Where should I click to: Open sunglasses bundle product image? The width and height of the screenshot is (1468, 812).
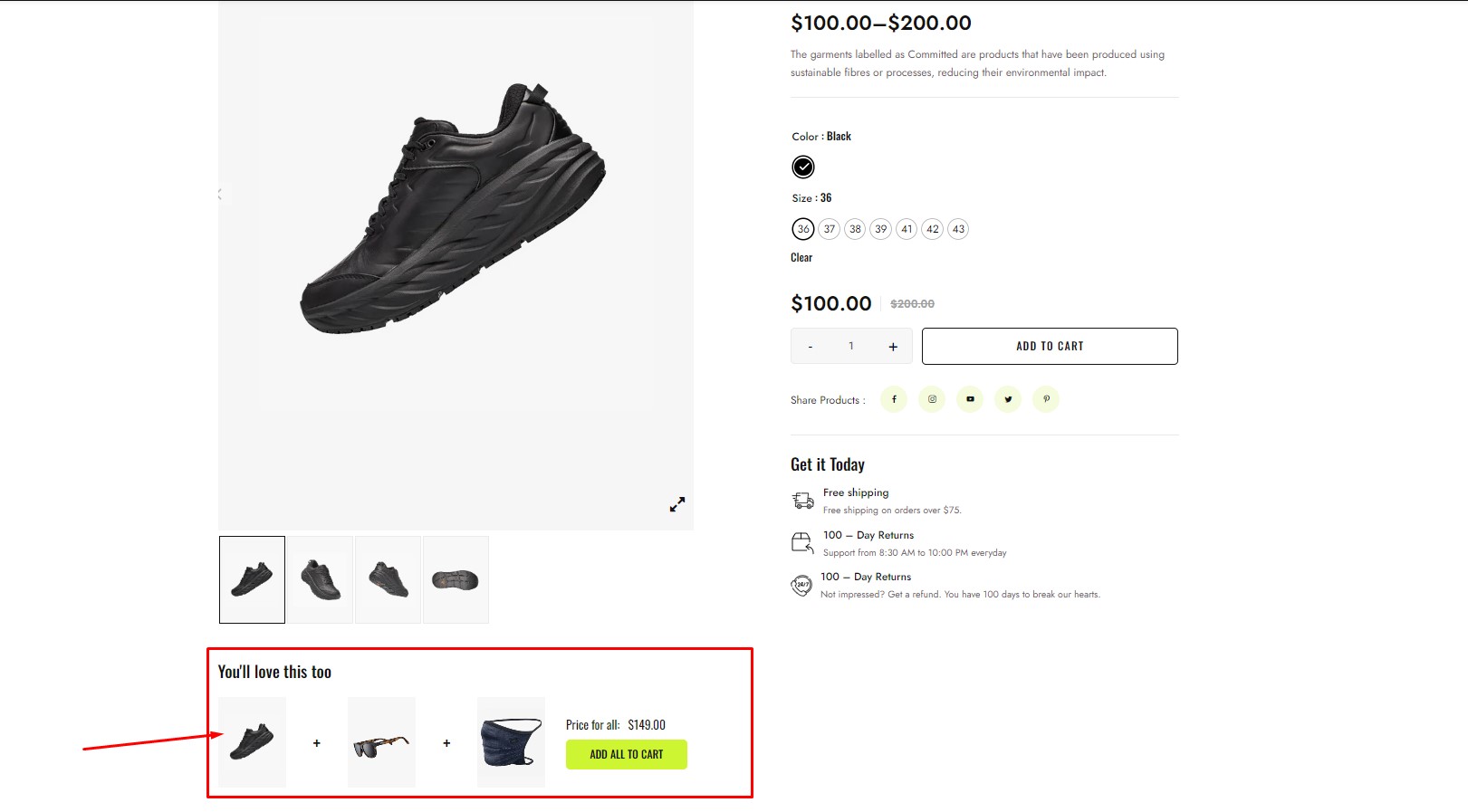click(x=381, y=742)
